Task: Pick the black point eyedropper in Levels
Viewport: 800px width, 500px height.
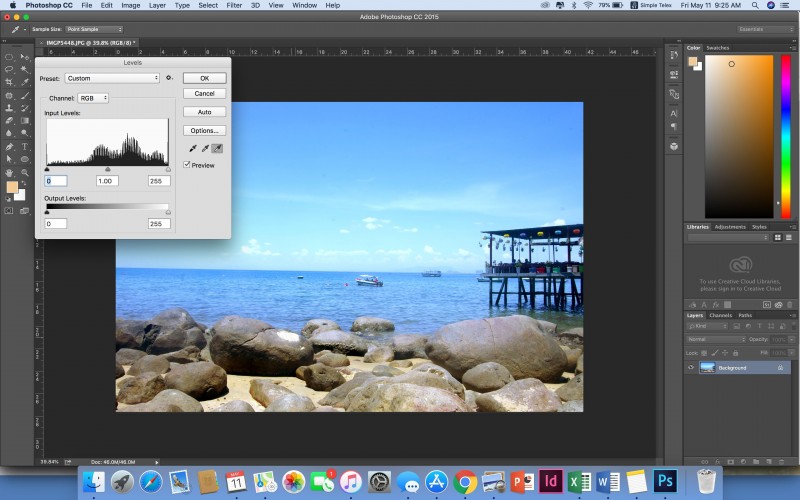Action: pos(191,149)
